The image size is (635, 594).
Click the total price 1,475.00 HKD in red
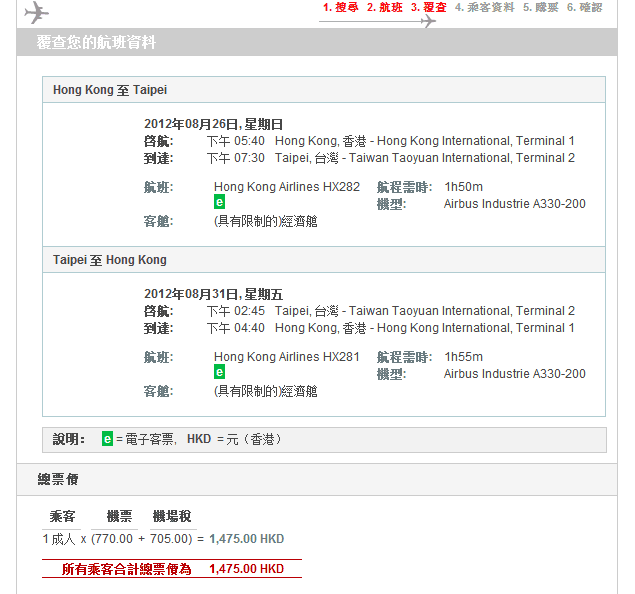pyautogui.click(x=246, y=569)
